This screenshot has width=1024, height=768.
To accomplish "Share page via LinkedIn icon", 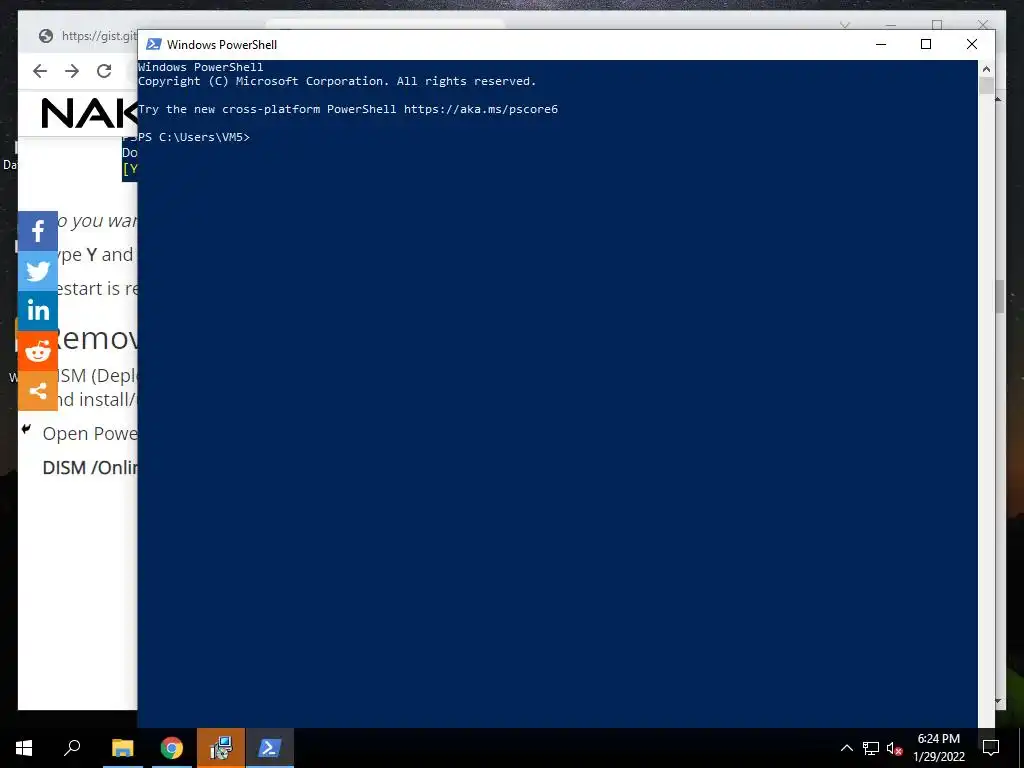I will click(38, 311).
